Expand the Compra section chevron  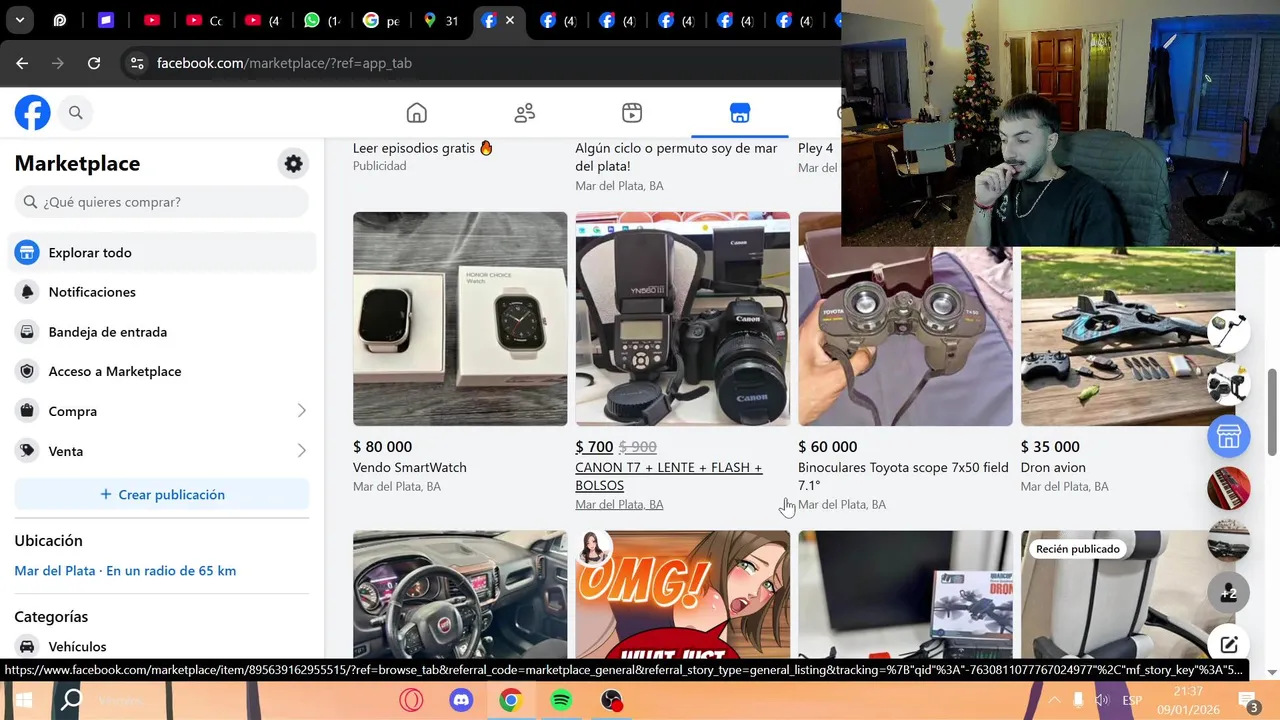coord(301,411)
